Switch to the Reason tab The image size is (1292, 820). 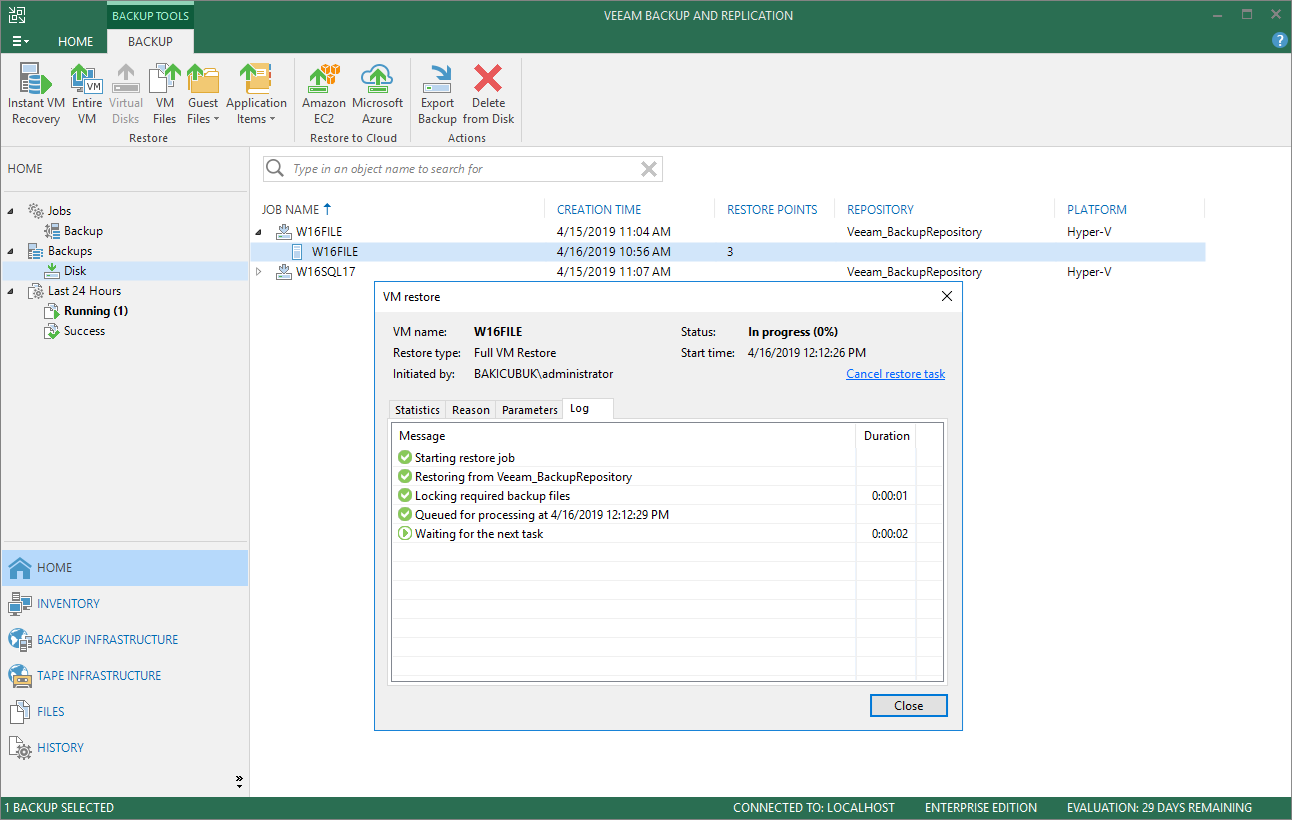tap(471, 410)
